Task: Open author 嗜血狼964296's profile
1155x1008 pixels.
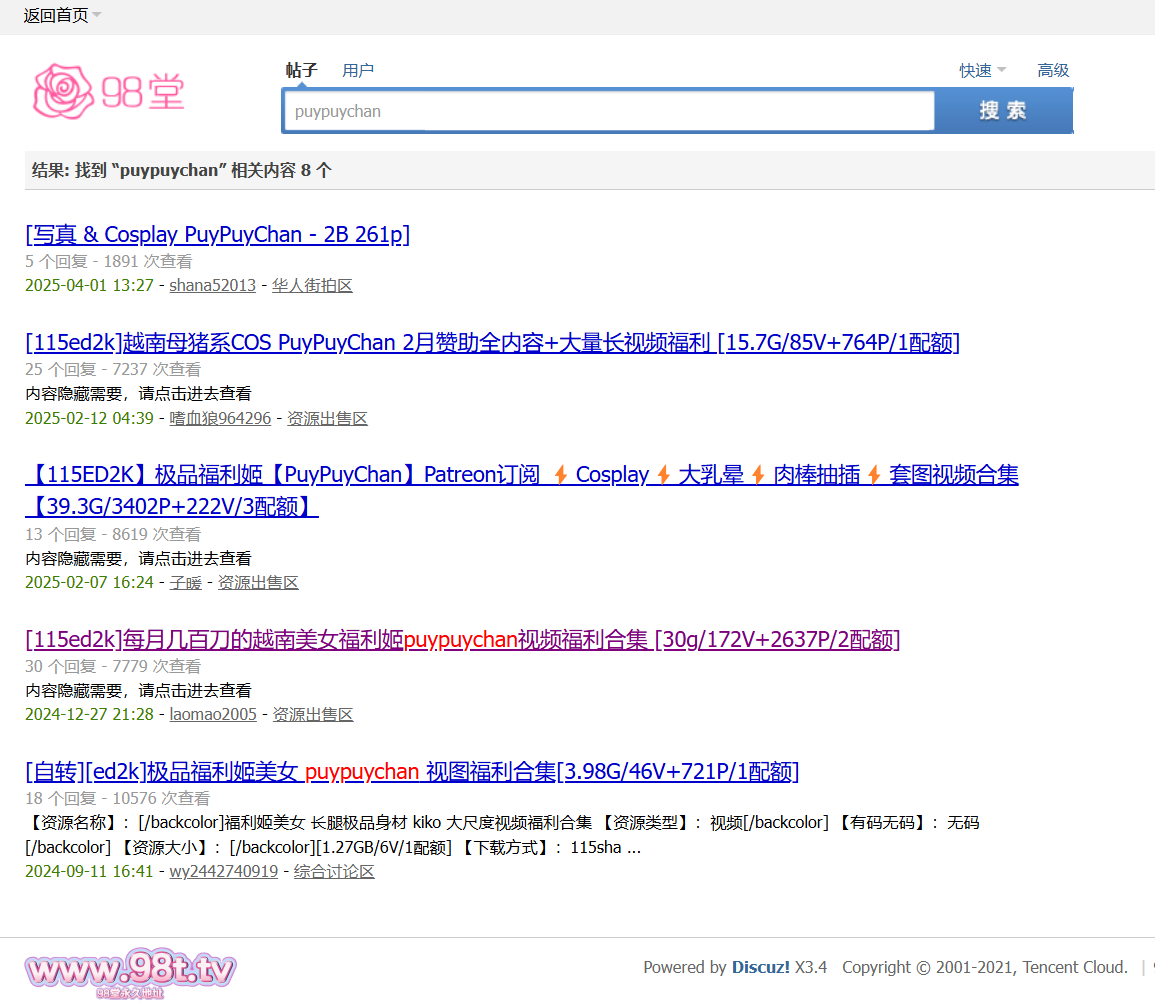Action: pos(220,418)
